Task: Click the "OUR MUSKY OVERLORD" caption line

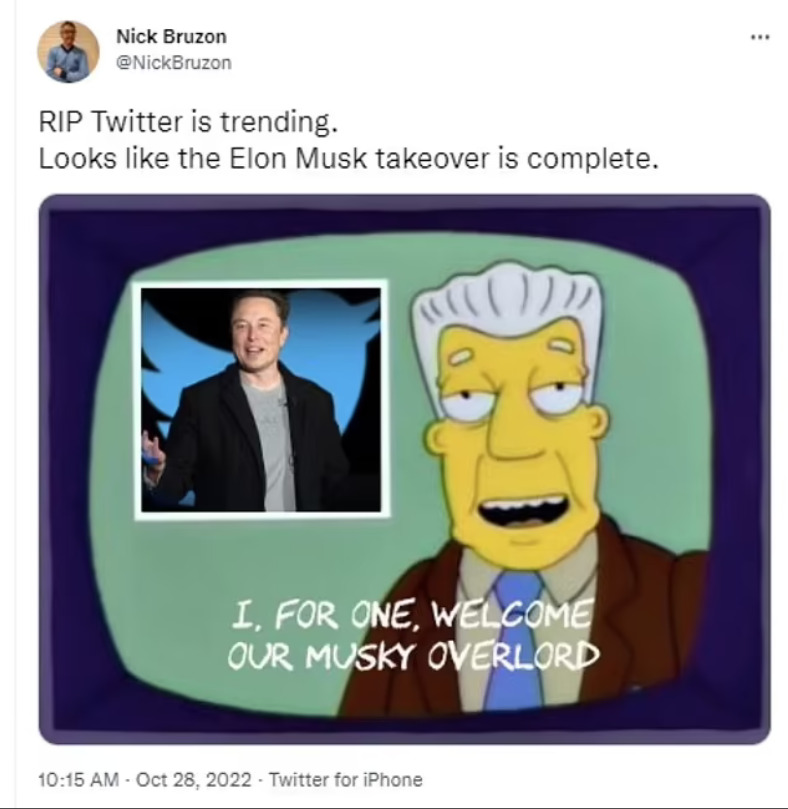Action: 413,656
